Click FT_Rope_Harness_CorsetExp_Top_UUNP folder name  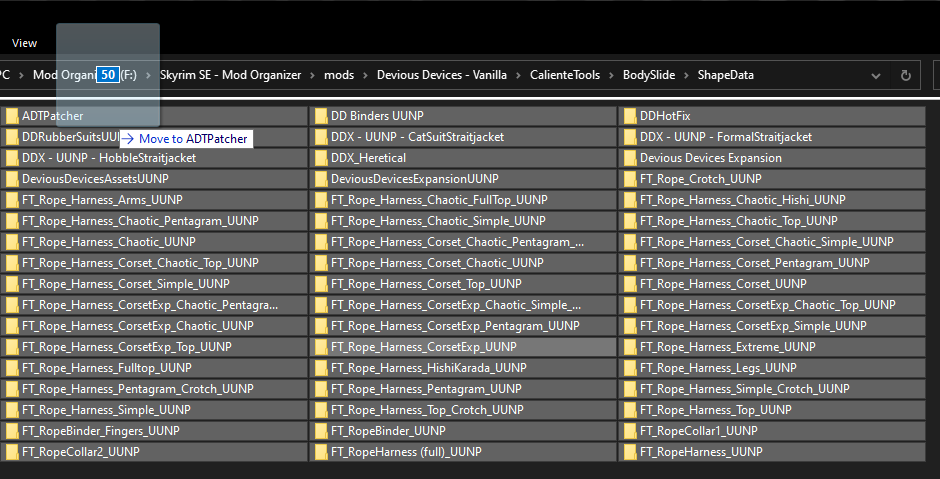click(x=126, y=347)
